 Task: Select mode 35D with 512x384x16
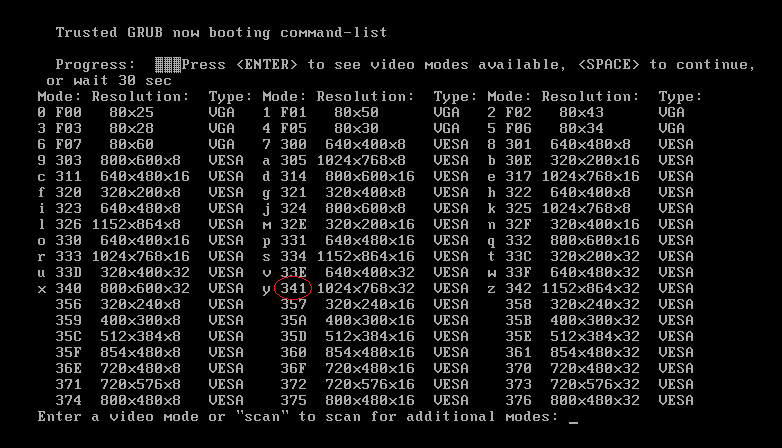click(375, 336)
